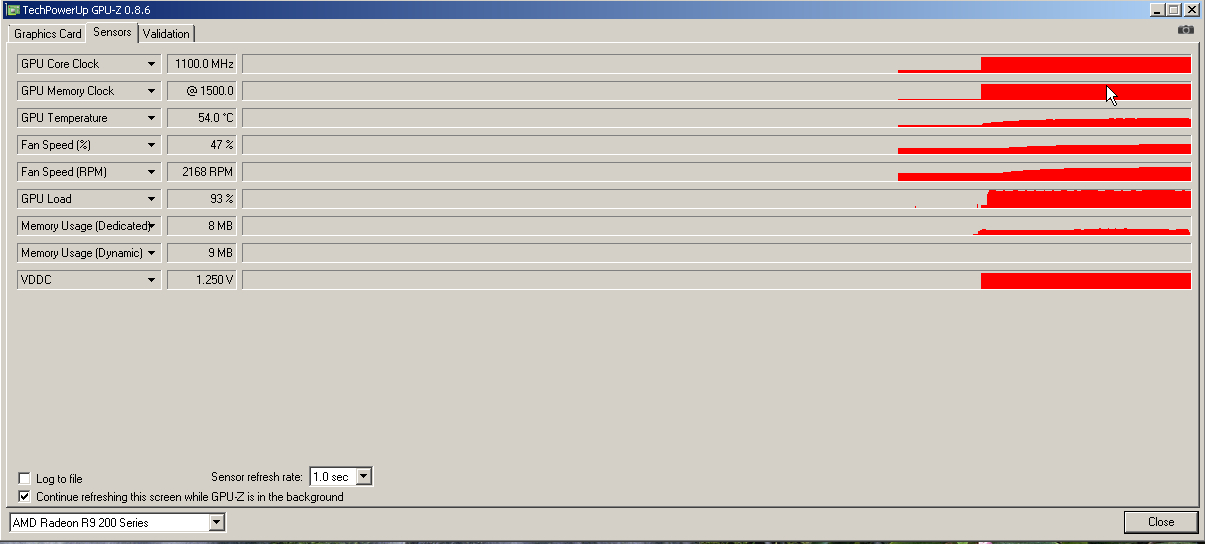Click the GPU Load history graph

coord(717,199)
